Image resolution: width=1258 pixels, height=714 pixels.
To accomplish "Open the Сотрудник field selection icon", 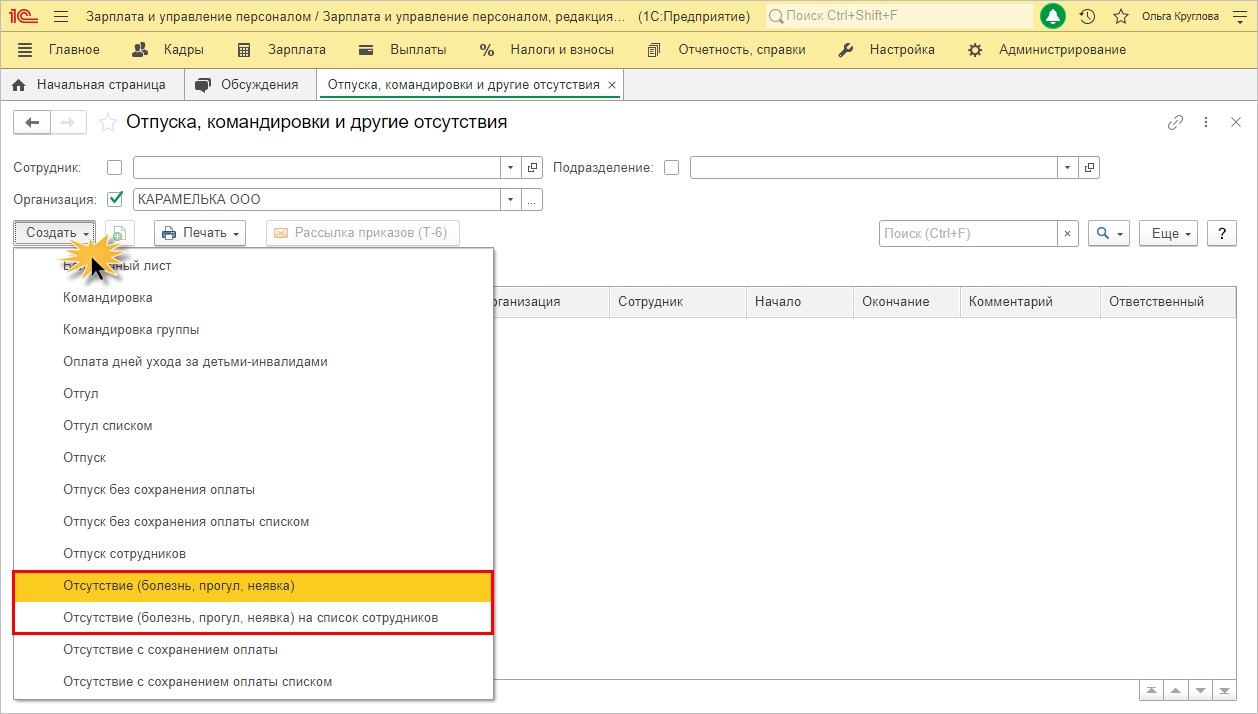I will (533, 168).
